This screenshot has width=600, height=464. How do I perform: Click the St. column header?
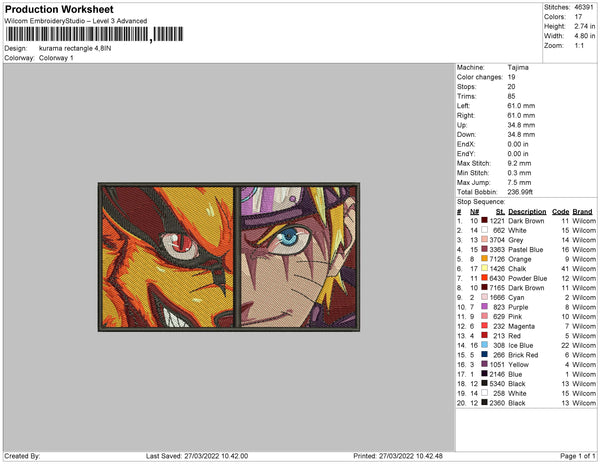500,212
